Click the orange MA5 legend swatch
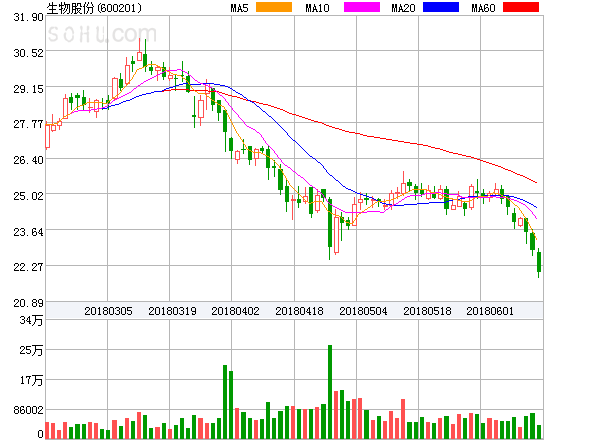 tap(274, 7)
